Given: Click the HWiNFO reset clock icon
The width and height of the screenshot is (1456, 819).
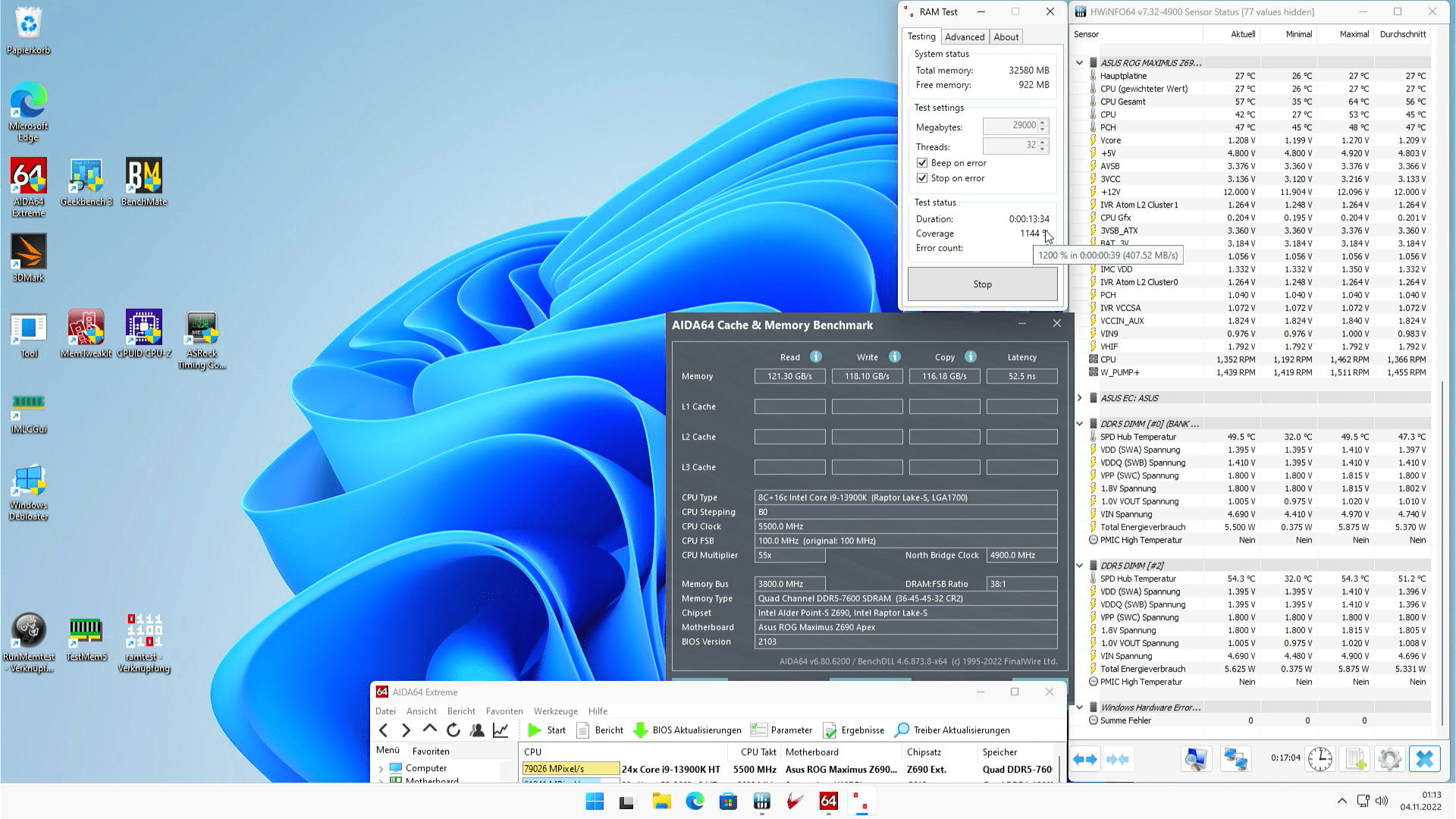Looking at the screenshot, I should tap(1319, 759).
